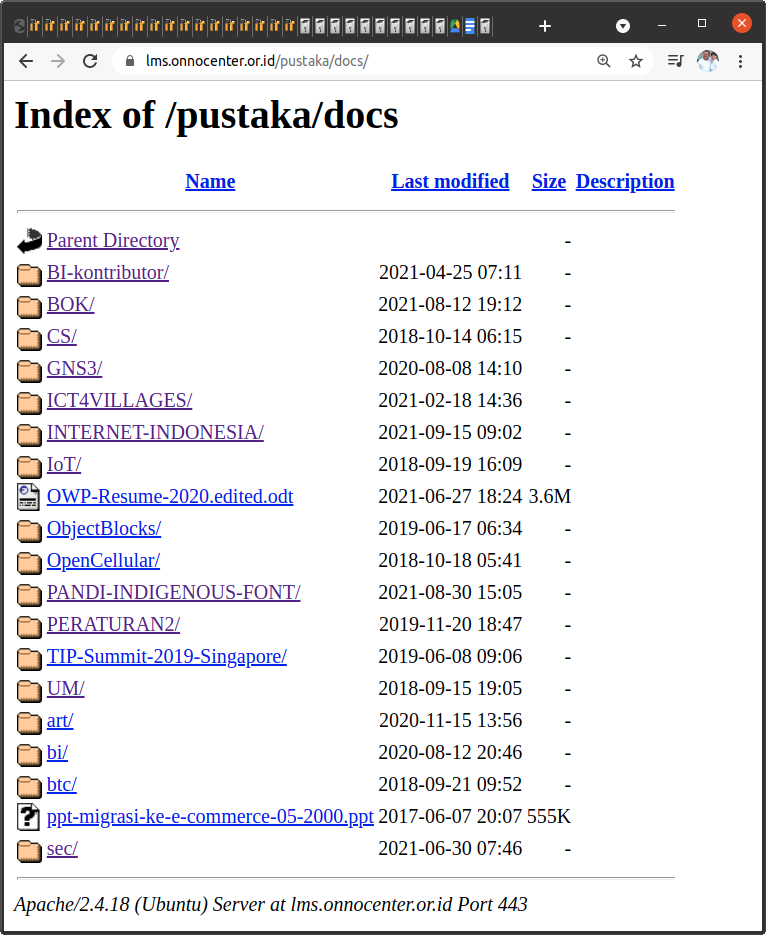Open the Parent Directory link
The width and height of the screenshot is (766, 935).
click(113, 240)
